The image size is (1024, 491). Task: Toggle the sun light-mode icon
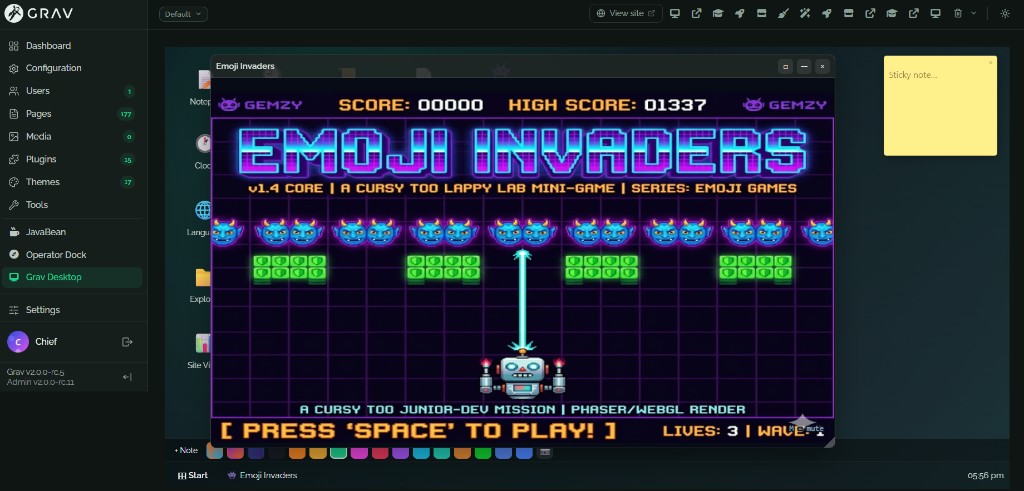[1005, 13]
